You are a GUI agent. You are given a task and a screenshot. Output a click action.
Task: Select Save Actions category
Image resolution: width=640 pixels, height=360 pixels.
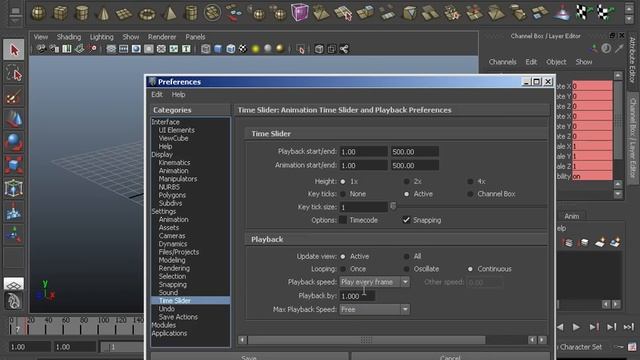178,317
